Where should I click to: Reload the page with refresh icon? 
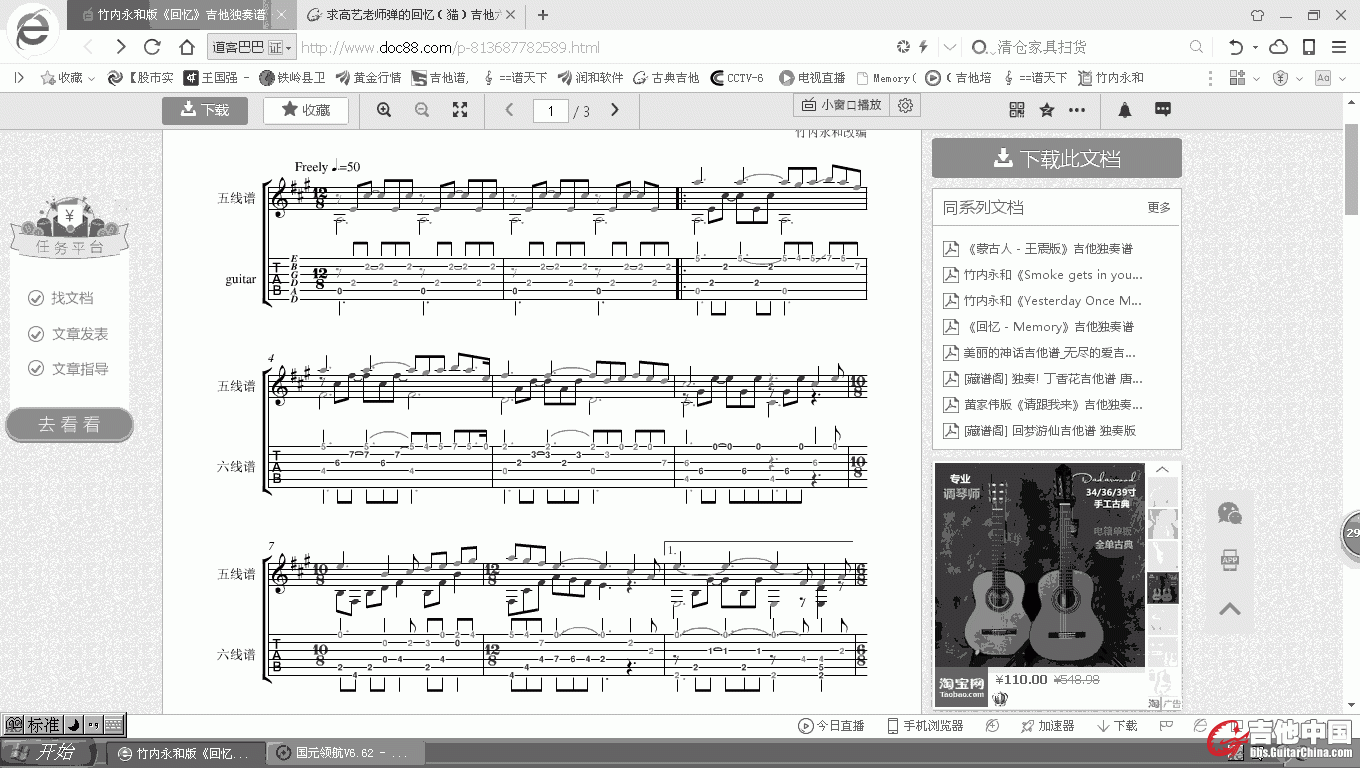pyautogui.click(x=153, y=47)
